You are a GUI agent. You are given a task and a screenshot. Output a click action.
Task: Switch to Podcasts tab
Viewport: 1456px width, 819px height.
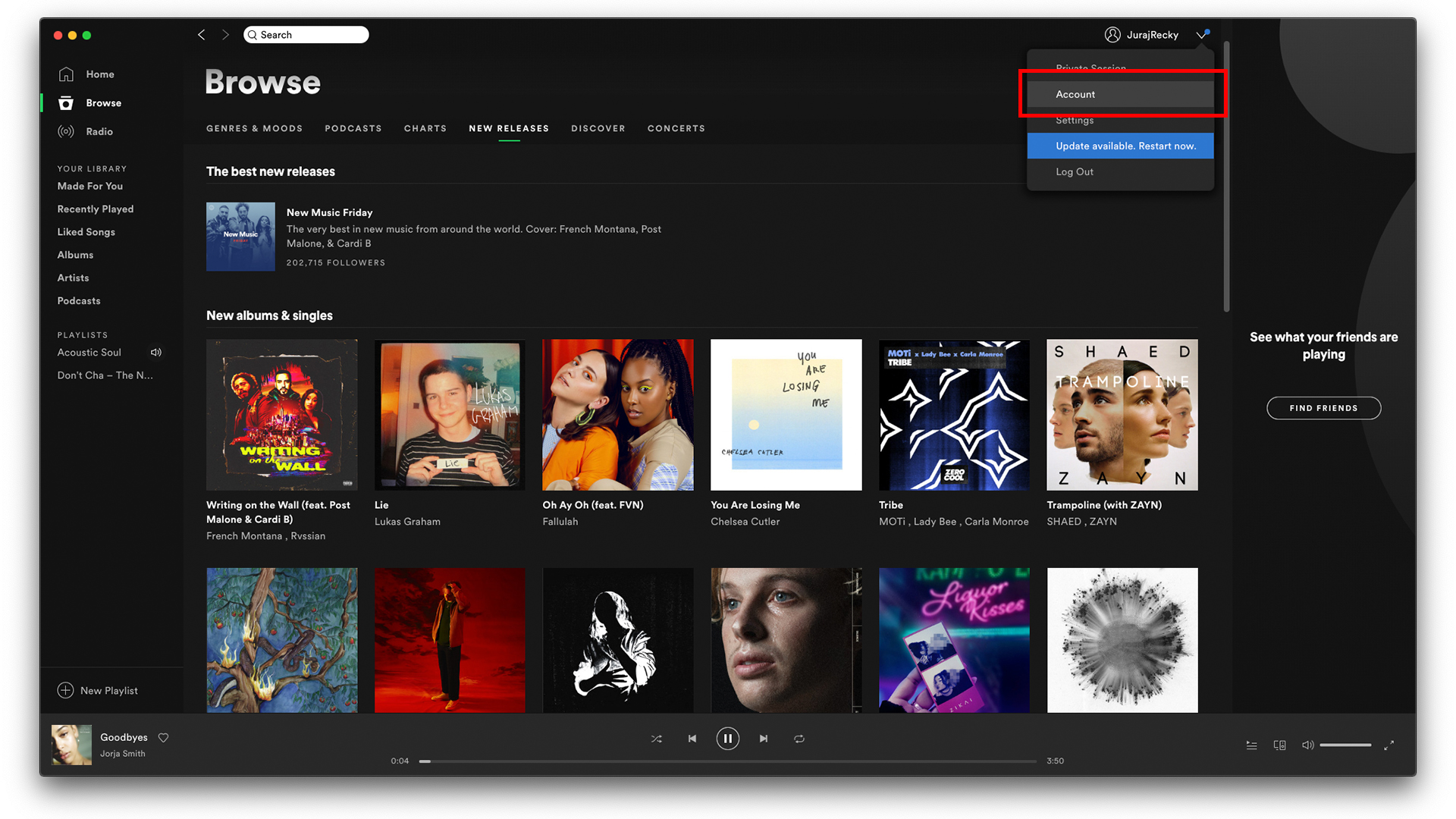pyautogui.click(x=353, y=129)
